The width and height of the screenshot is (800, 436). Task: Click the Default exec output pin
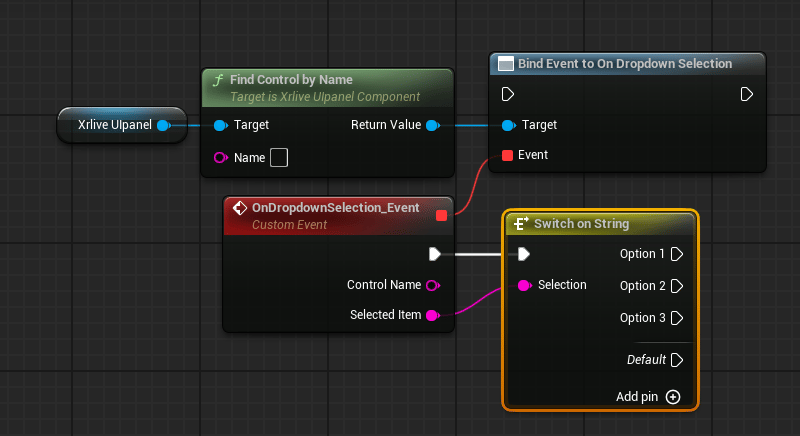(x=677, y=360)
